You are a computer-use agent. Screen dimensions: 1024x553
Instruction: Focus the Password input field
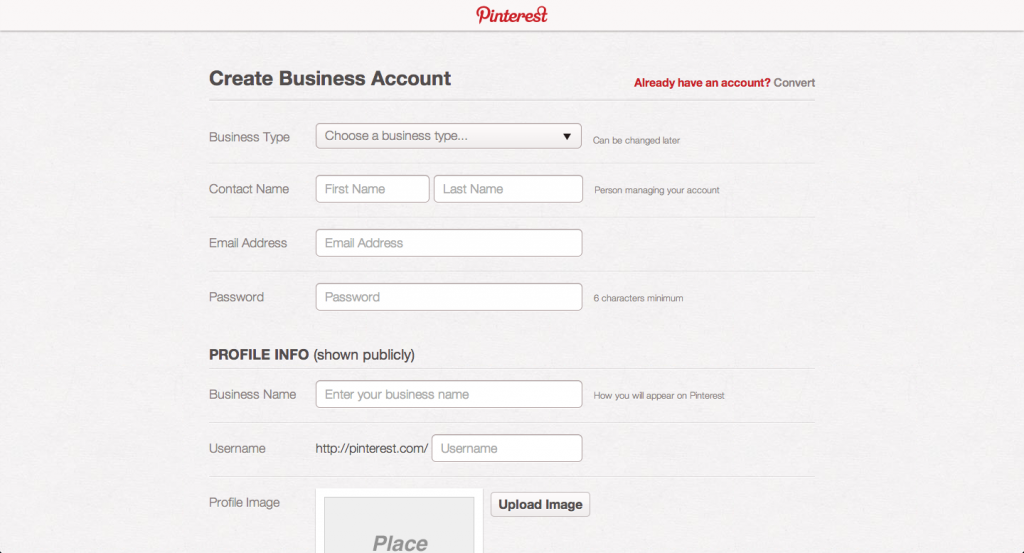click(449, 297)
